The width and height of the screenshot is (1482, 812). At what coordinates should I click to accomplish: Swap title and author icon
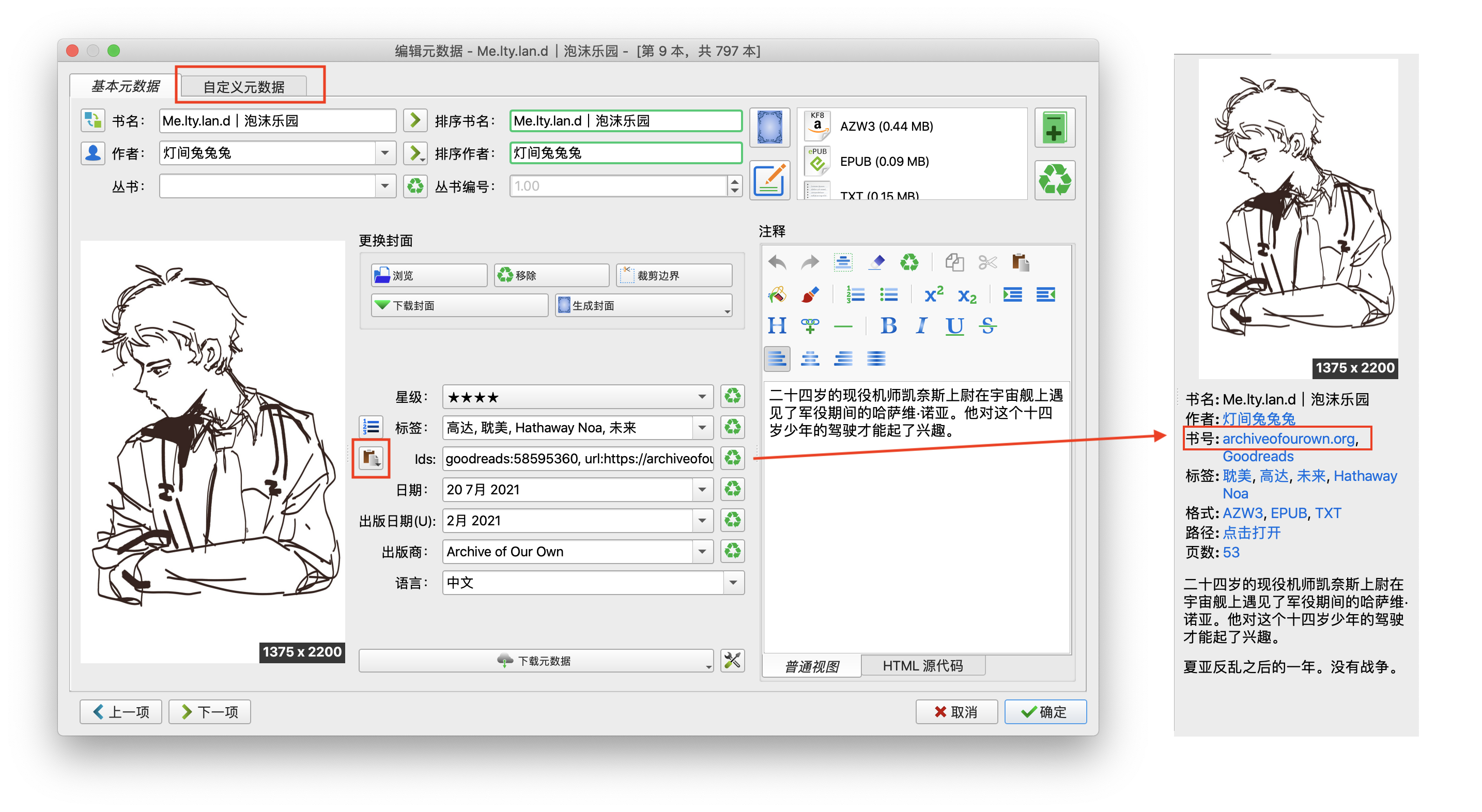pyautogui.click(x=92, y=121)
